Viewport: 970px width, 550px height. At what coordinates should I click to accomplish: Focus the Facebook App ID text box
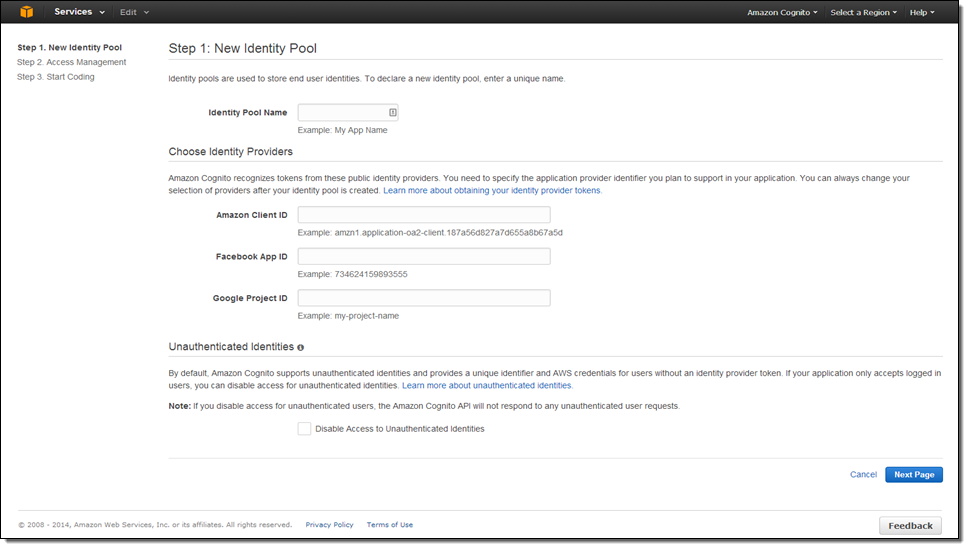point(424,257)
